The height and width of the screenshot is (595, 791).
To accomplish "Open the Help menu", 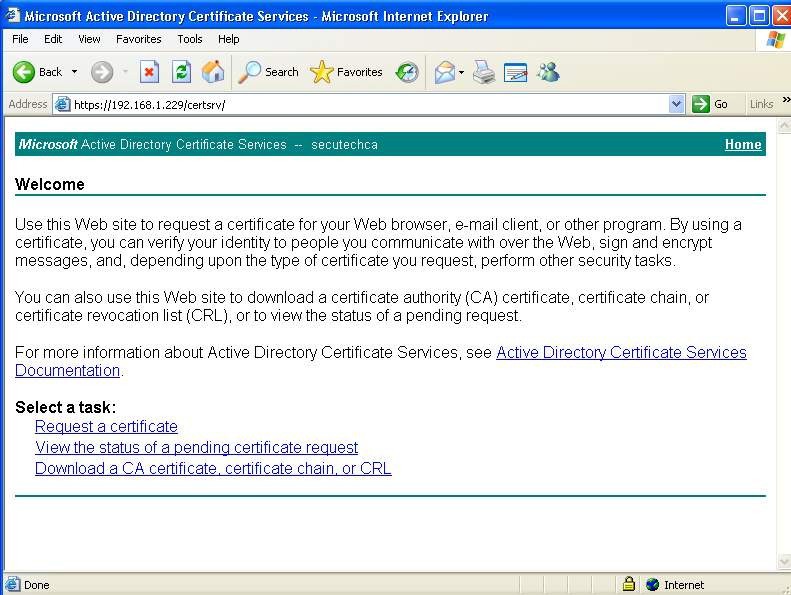I will pyautogui.click(x=229, y=39).
